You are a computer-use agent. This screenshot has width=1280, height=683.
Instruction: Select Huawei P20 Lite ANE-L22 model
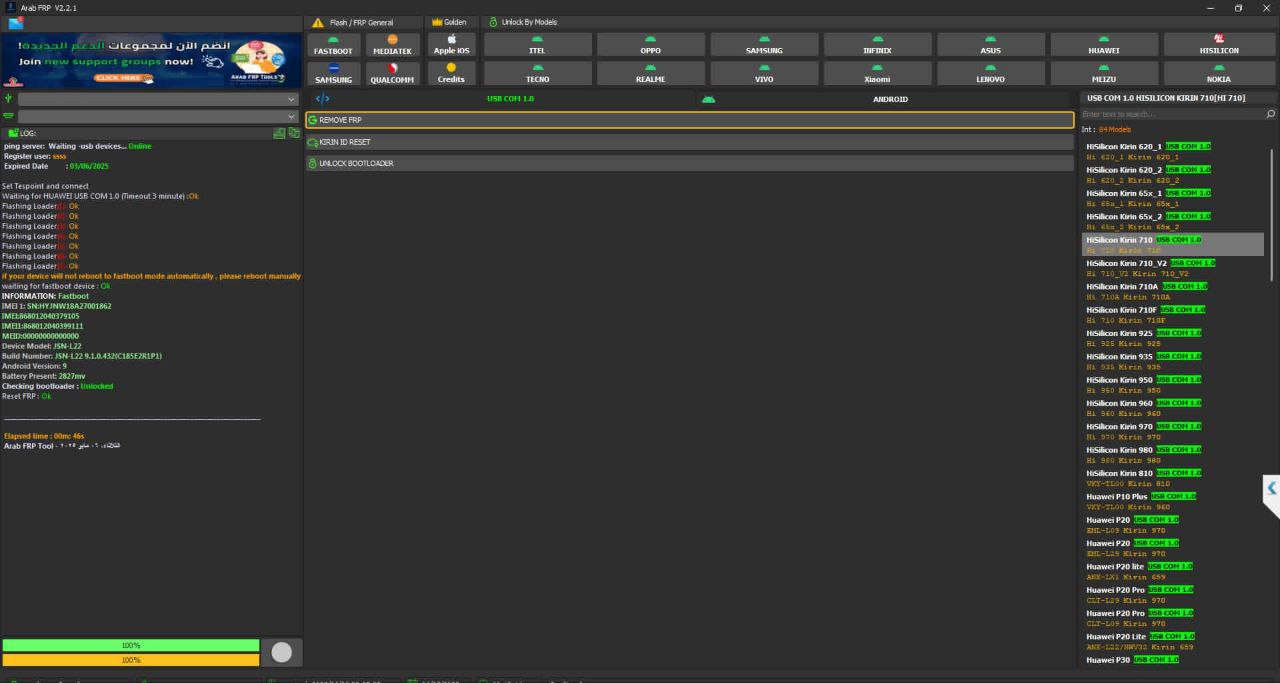click(1174, 641)
